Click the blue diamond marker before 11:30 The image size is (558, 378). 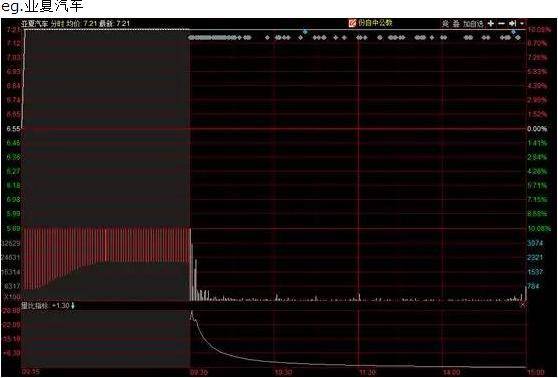[305, 32]
